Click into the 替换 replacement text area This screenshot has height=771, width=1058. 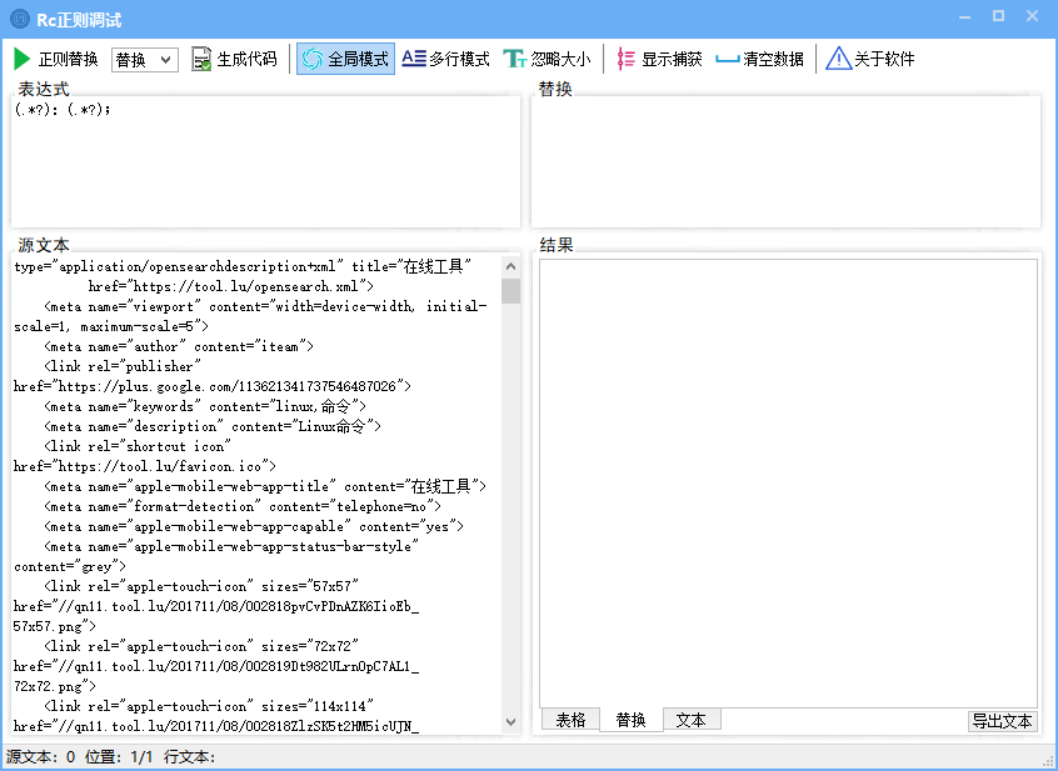tap(786, 162)
